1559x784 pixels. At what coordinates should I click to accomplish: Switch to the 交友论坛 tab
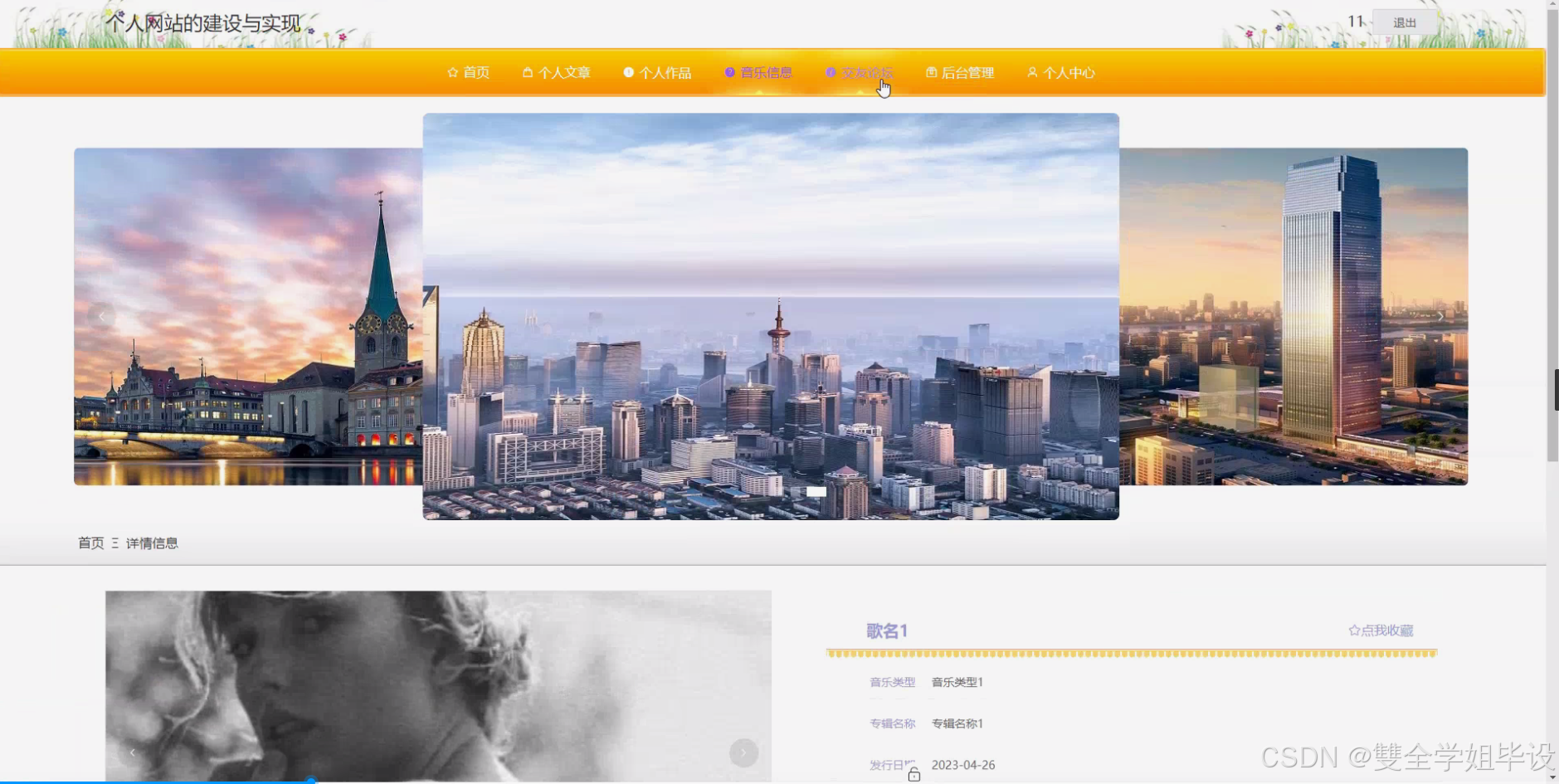tap(866, 72)
